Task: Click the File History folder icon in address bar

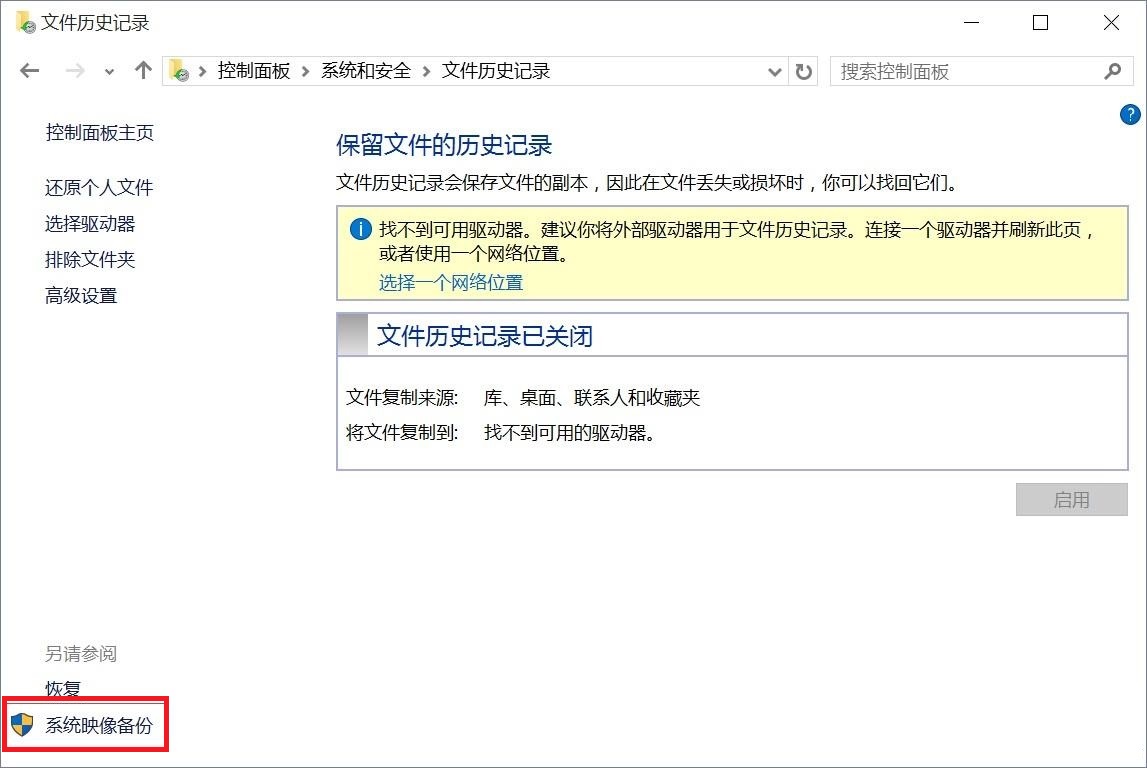Action: [179, 70]
